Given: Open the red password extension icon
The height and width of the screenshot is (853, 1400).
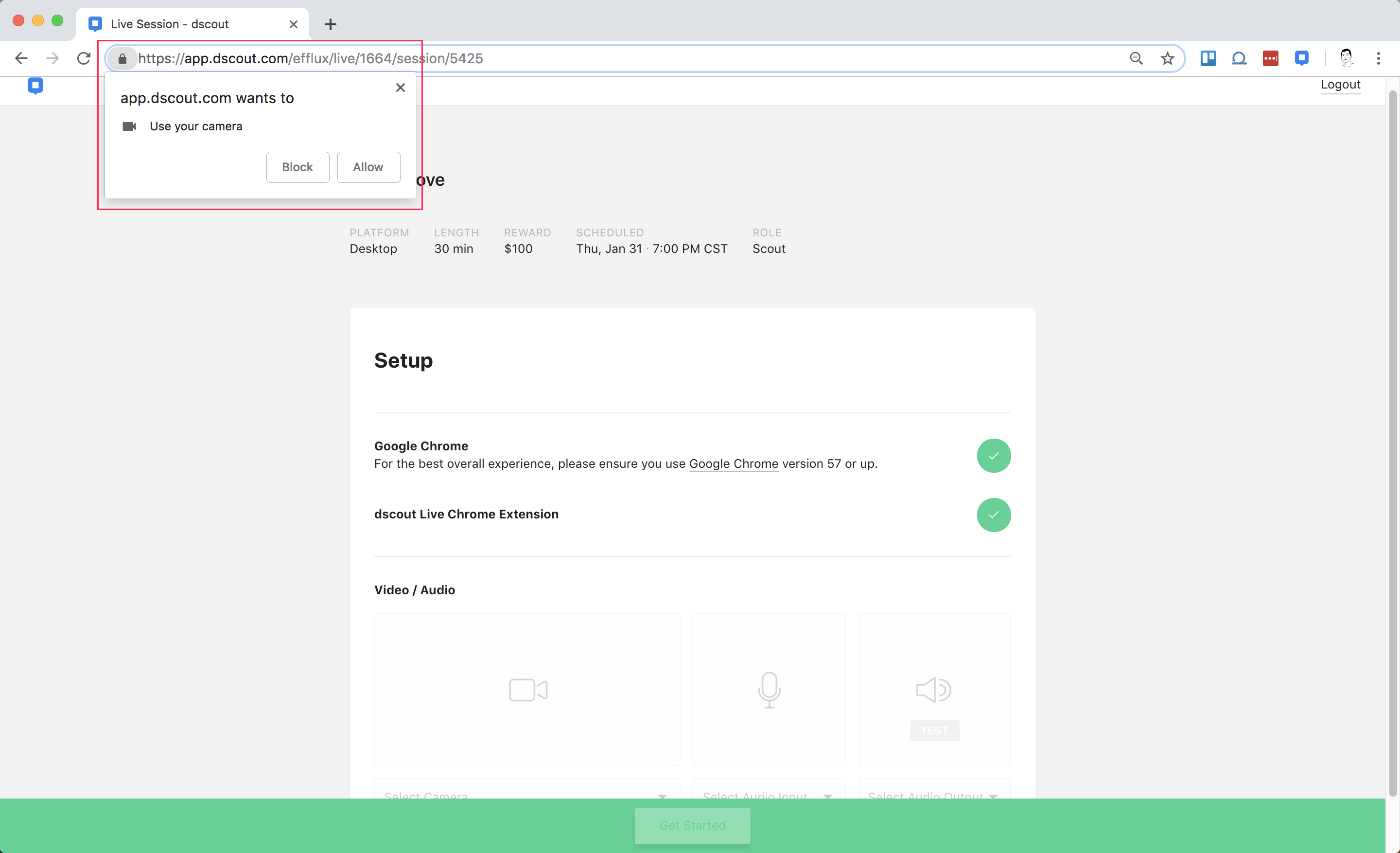Looking at the screenshot, I should [1271, 58].
